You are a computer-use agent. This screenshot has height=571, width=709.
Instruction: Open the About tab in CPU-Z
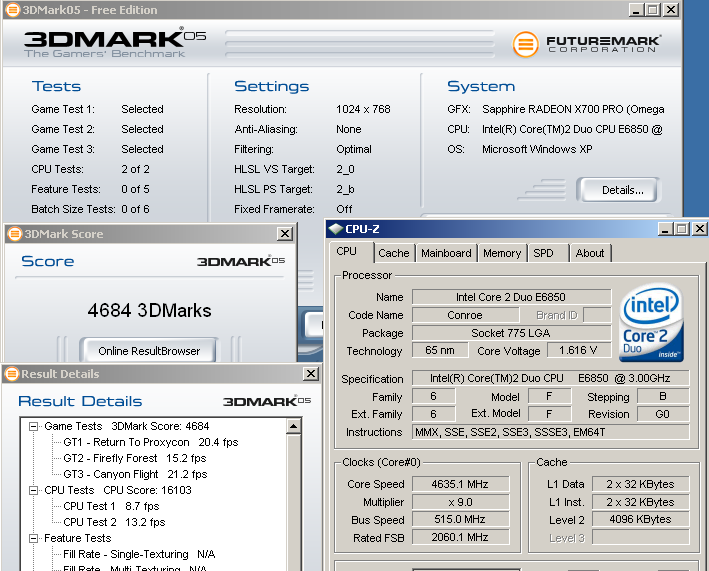coord(590,253)
